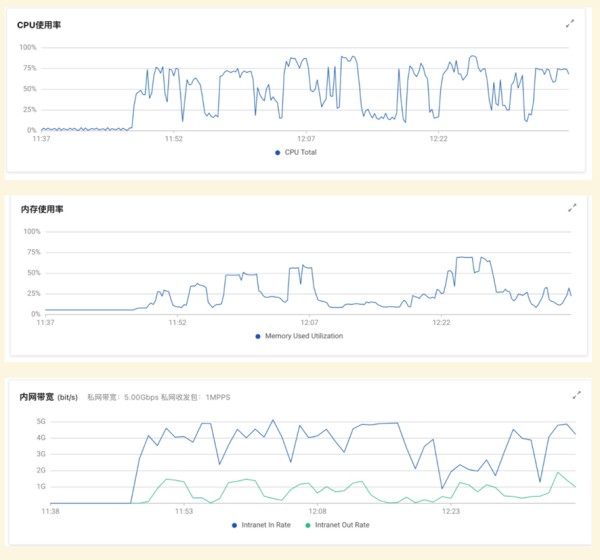Expand the memory usage chart fullscreen
The image size is (600, 560).
572,208
